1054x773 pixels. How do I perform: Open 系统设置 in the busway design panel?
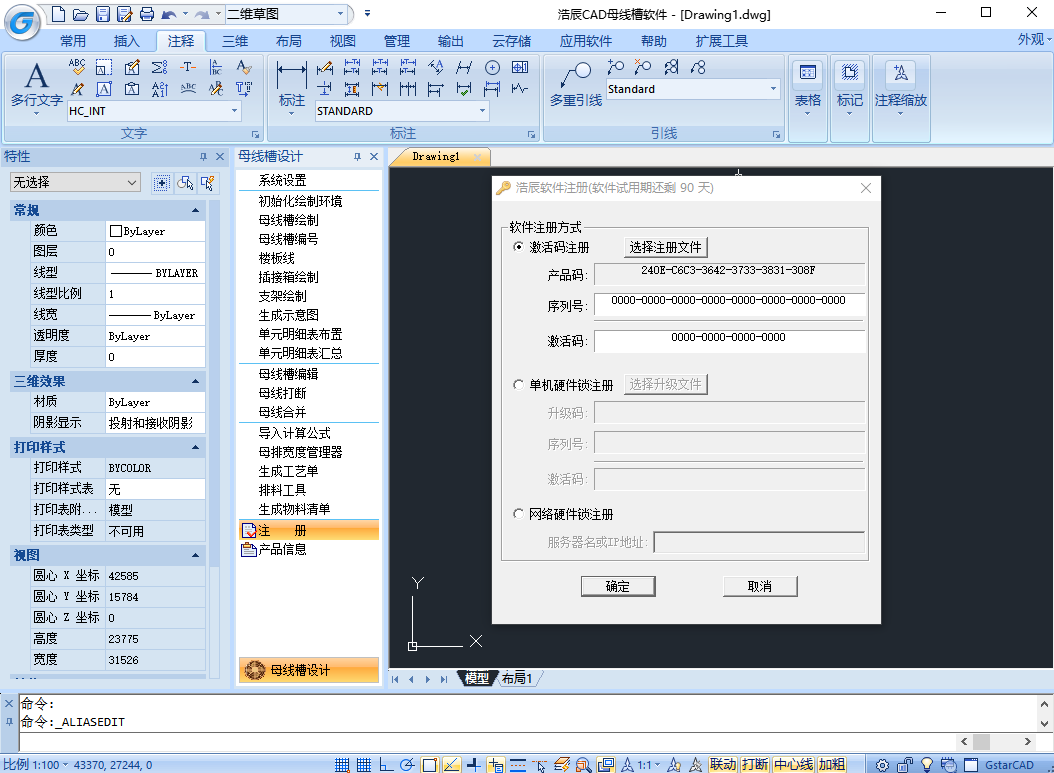click(282, 180)
